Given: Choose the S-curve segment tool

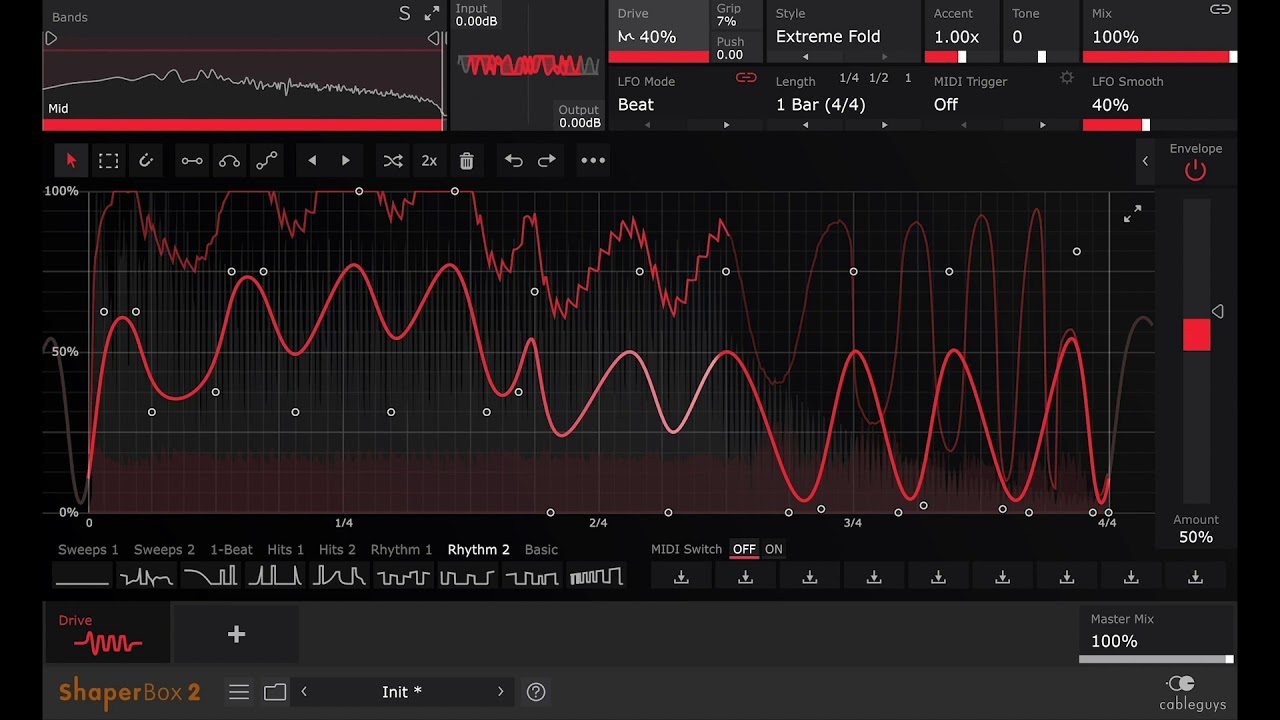Looking at the screenshot, I should click(x=266, y=160).
